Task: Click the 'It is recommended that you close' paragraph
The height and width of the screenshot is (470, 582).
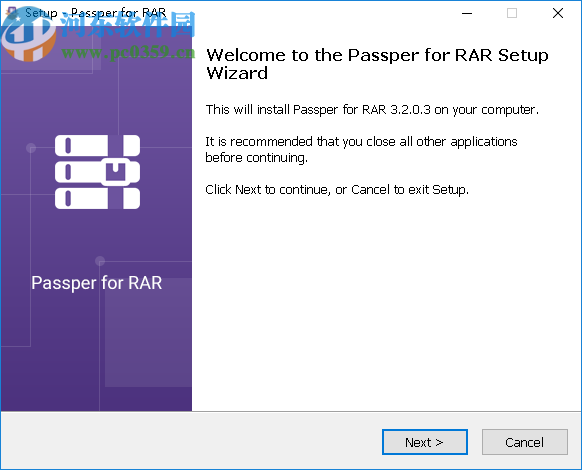Action: (x=361, y=149)
